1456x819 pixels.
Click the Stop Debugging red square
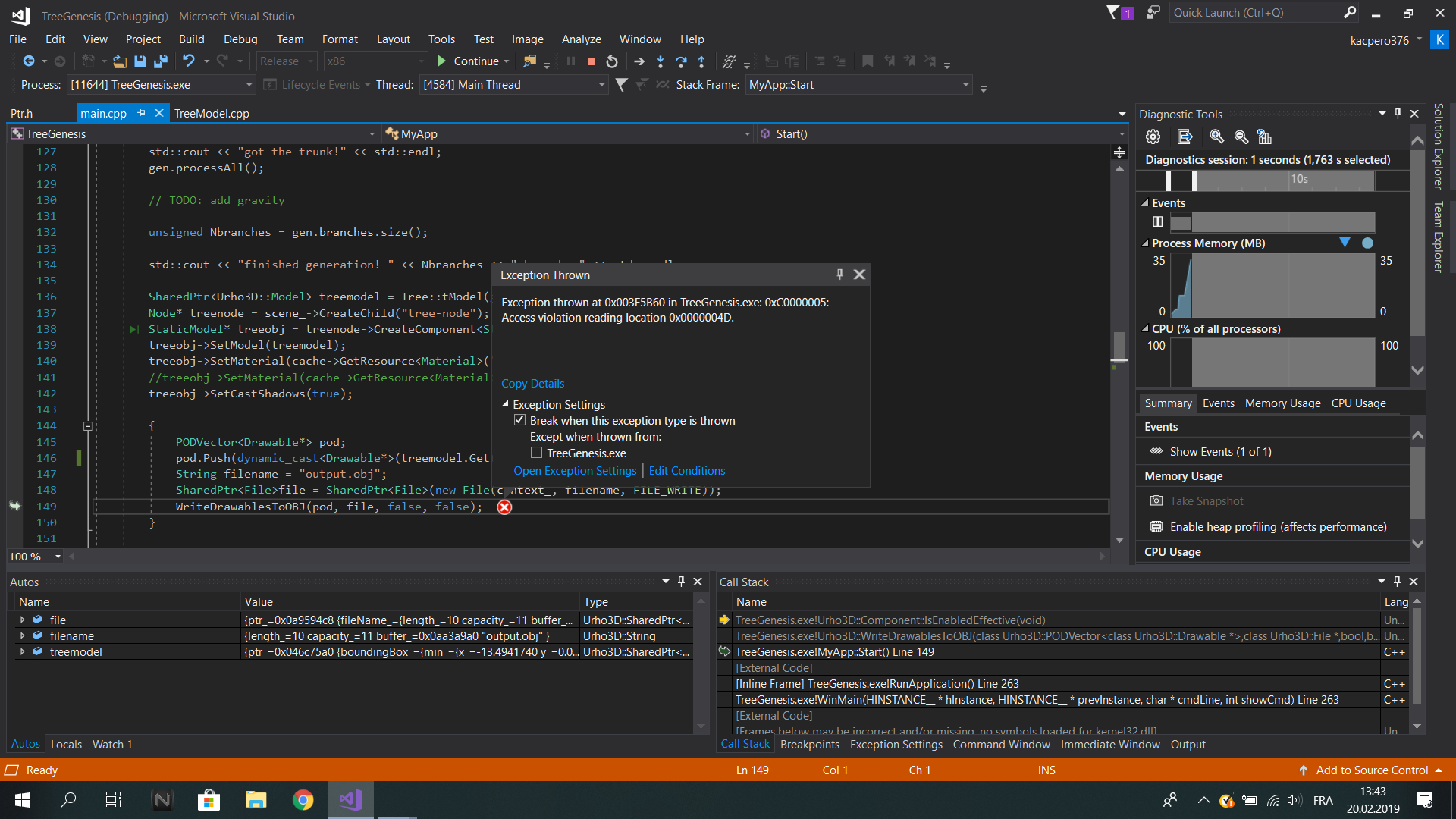coord(591,61)
